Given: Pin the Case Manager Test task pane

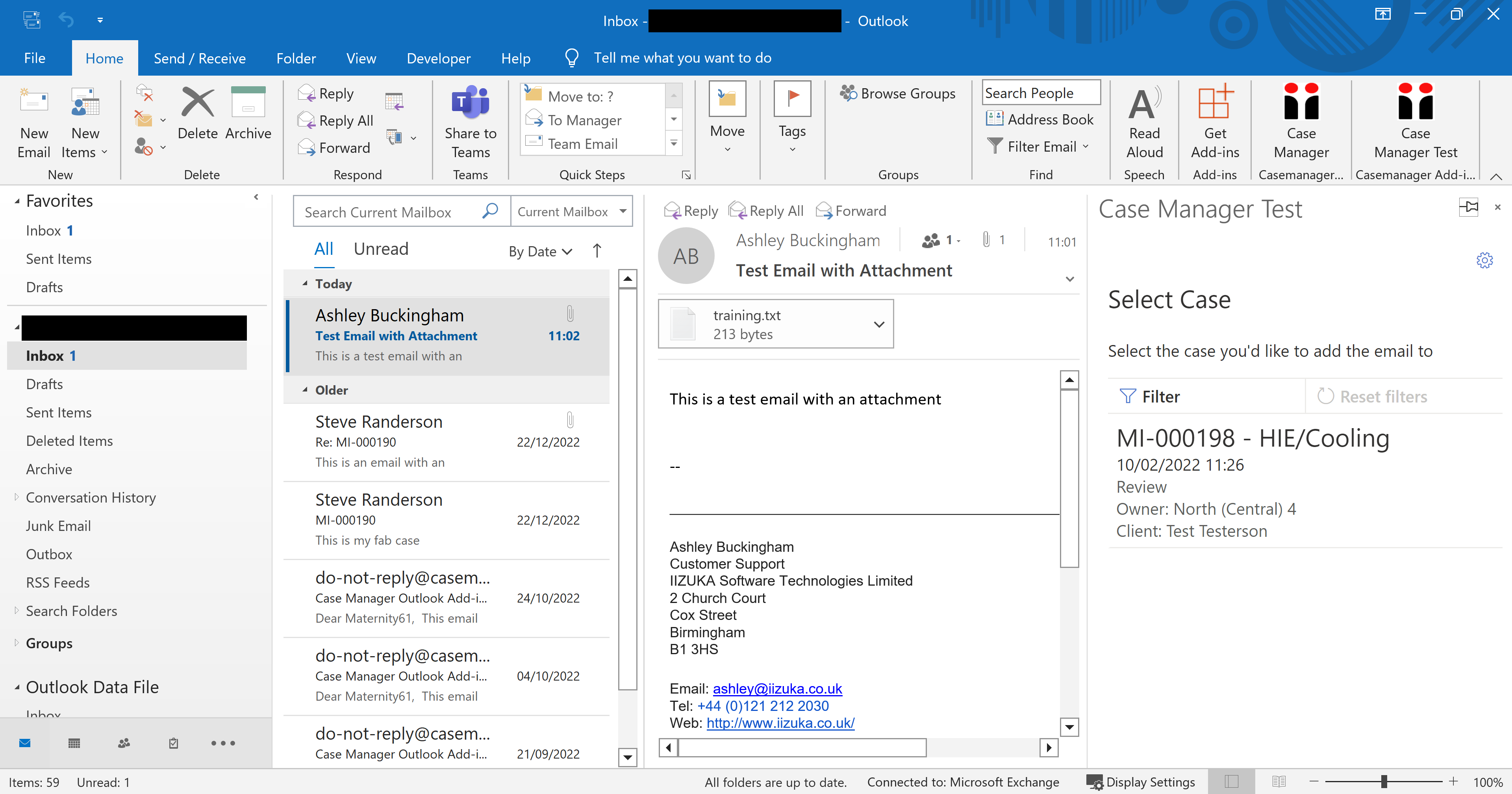Looking at the screenshot, I should (x=1469, y=207).
